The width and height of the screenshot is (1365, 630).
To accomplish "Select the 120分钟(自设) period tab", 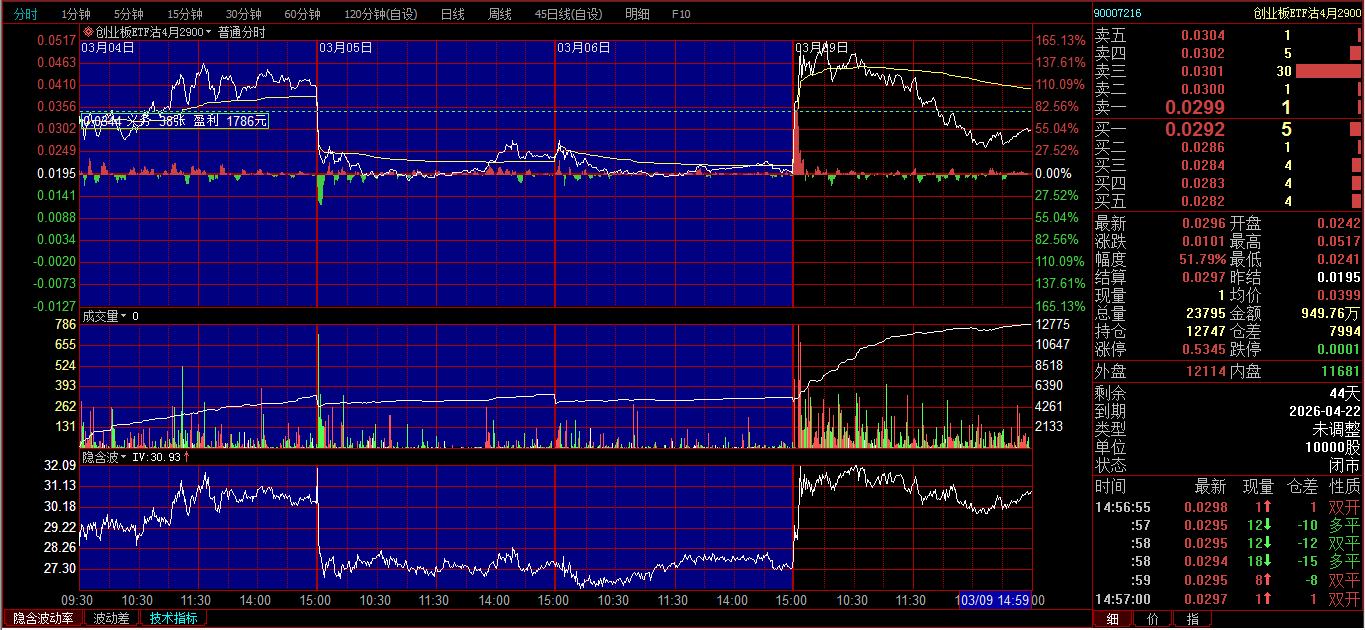I will pyautogui.click(x=381, y=14).
